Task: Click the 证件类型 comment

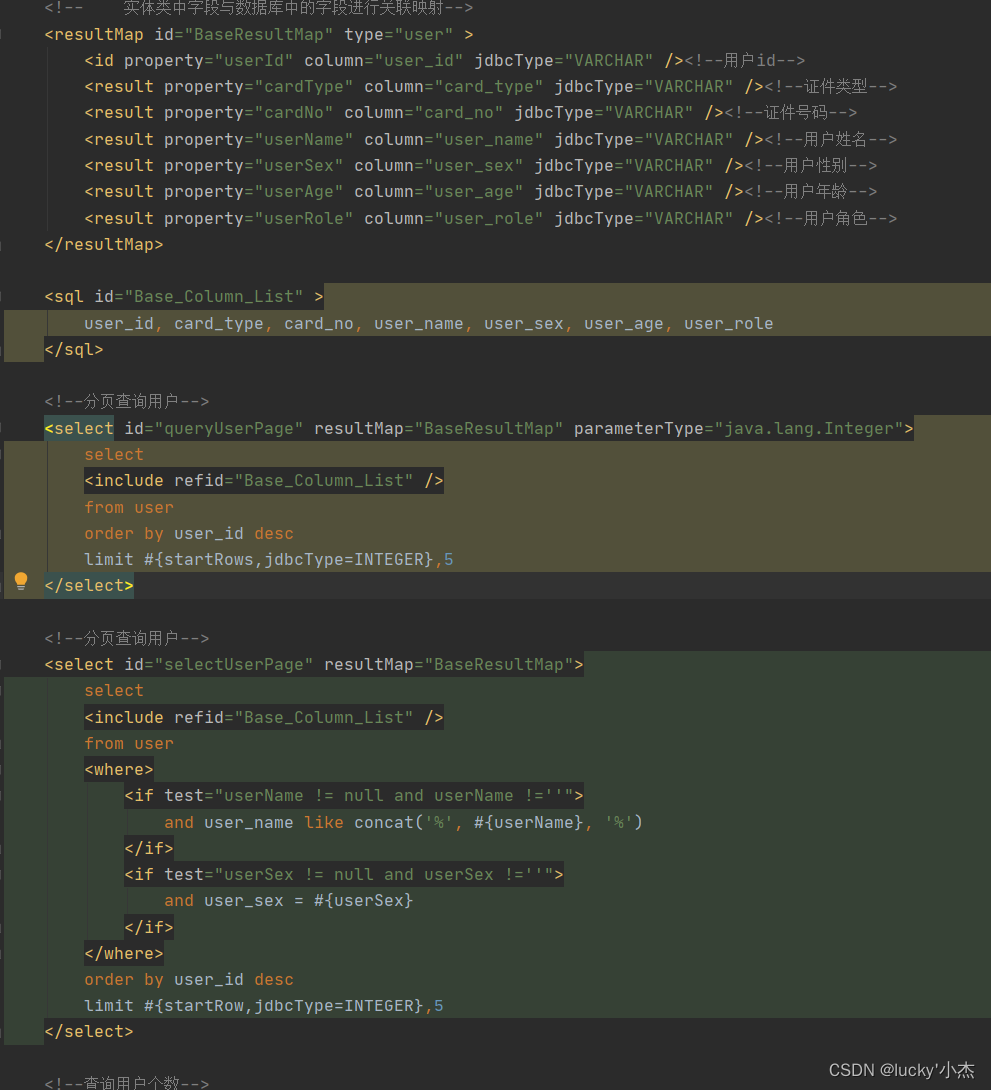Action: (830, 87)
